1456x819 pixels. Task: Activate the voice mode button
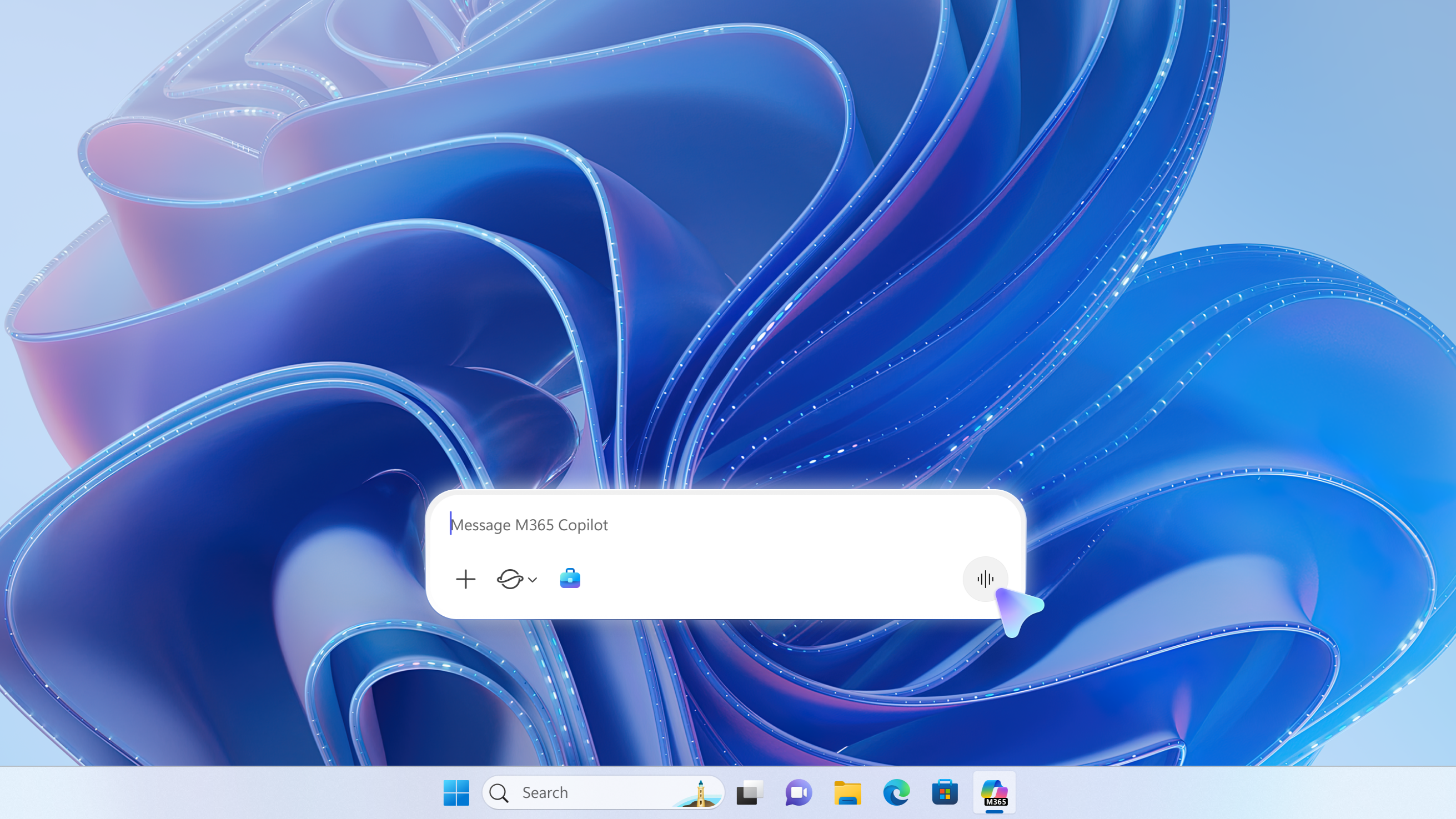tap(985, 579)
